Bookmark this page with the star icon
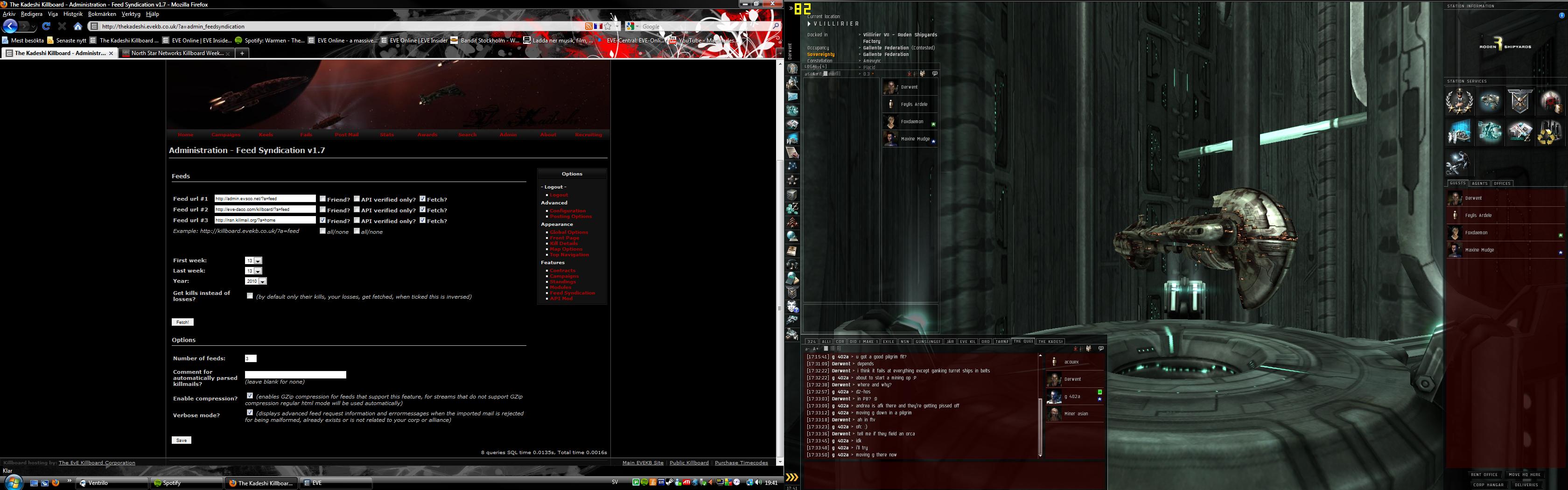This screenshot has height=490, width=1568. point(608,26)
